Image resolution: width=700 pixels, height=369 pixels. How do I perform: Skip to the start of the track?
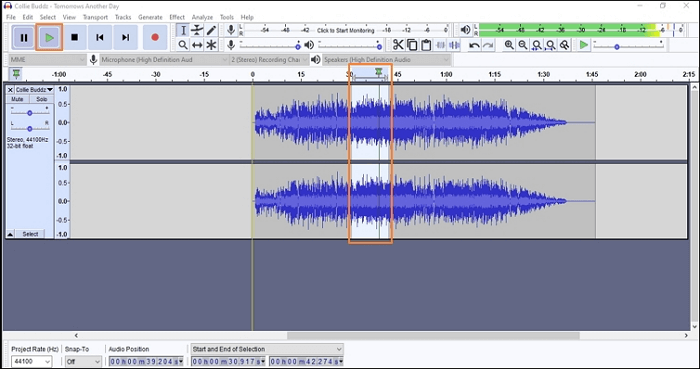click(100, 37)
